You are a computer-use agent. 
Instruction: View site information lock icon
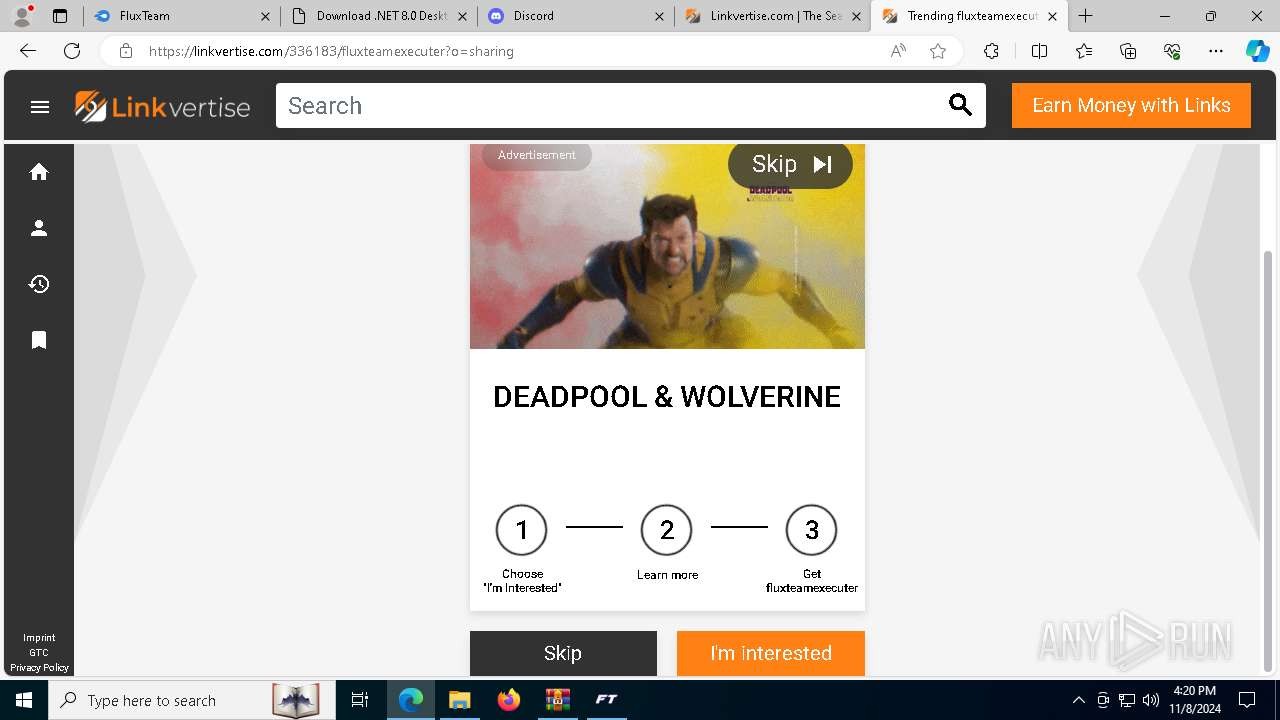pyautogui.click(x=126, y=51)
